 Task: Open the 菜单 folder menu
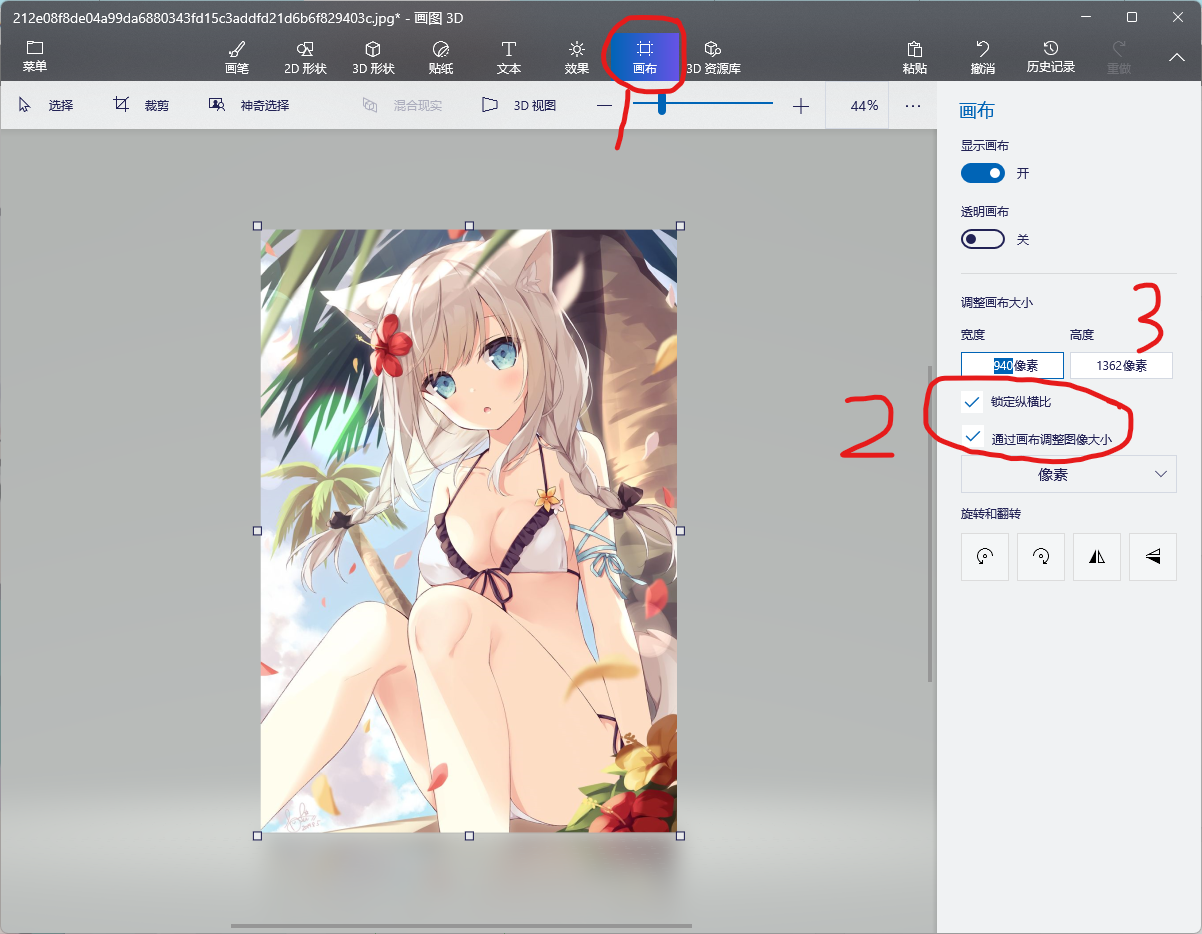pos(35,57)
